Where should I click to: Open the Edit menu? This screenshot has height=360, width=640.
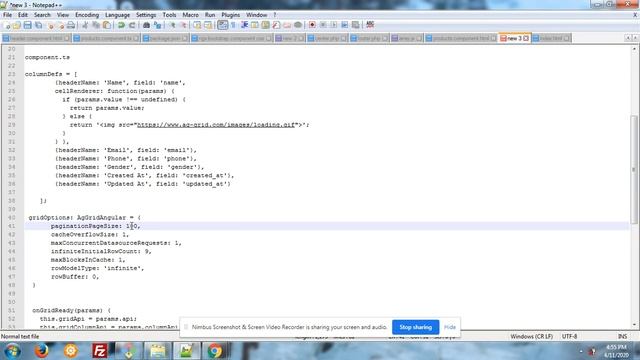click(x=23, y=15)
